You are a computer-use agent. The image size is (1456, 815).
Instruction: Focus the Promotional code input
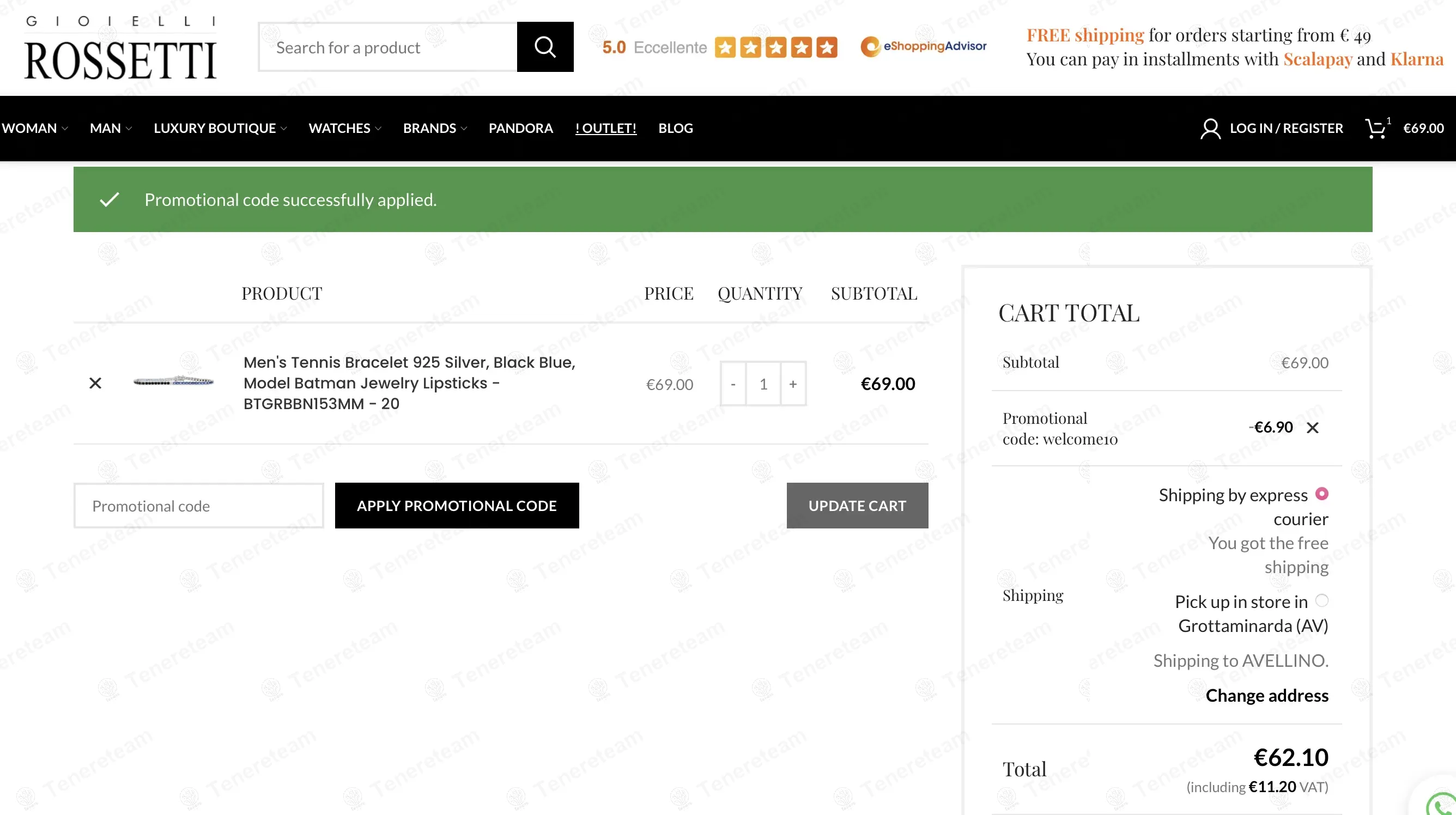click(x=198, y=505)
